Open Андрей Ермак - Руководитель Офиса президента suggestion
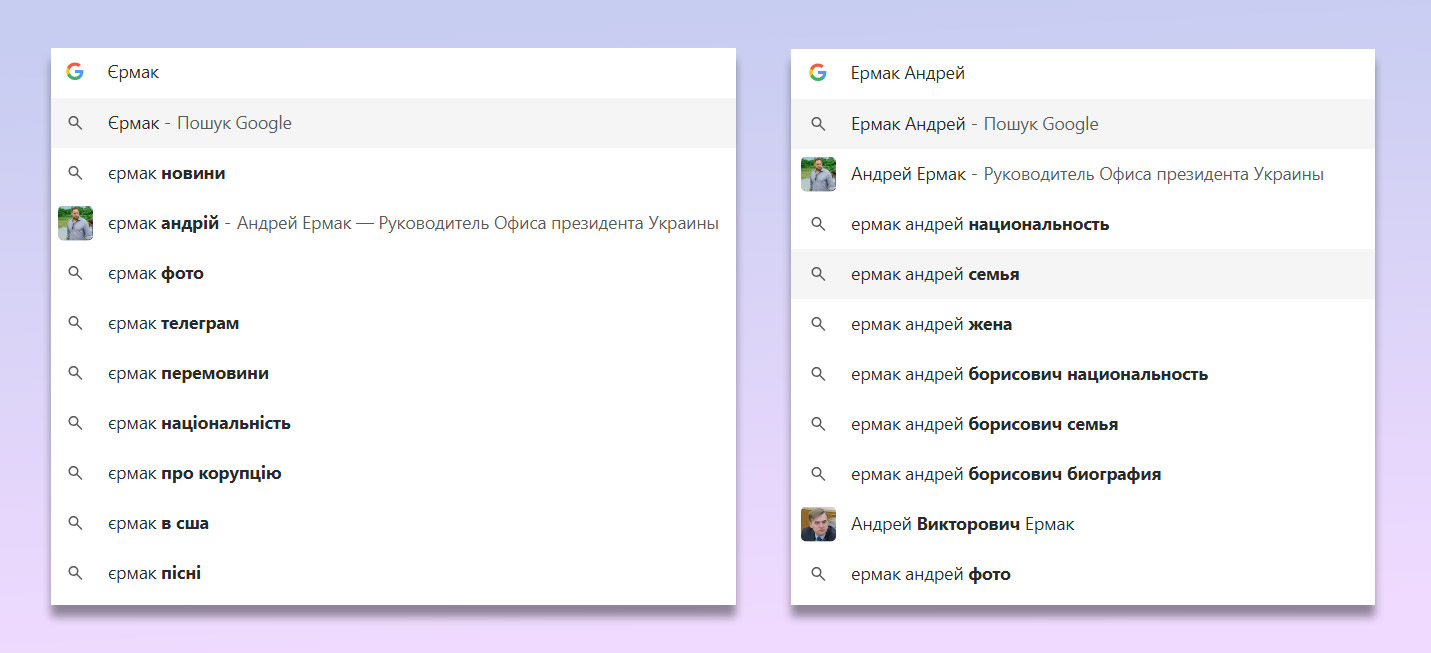This screenshot has width=1431, height=653. [x=1083, y=174]
